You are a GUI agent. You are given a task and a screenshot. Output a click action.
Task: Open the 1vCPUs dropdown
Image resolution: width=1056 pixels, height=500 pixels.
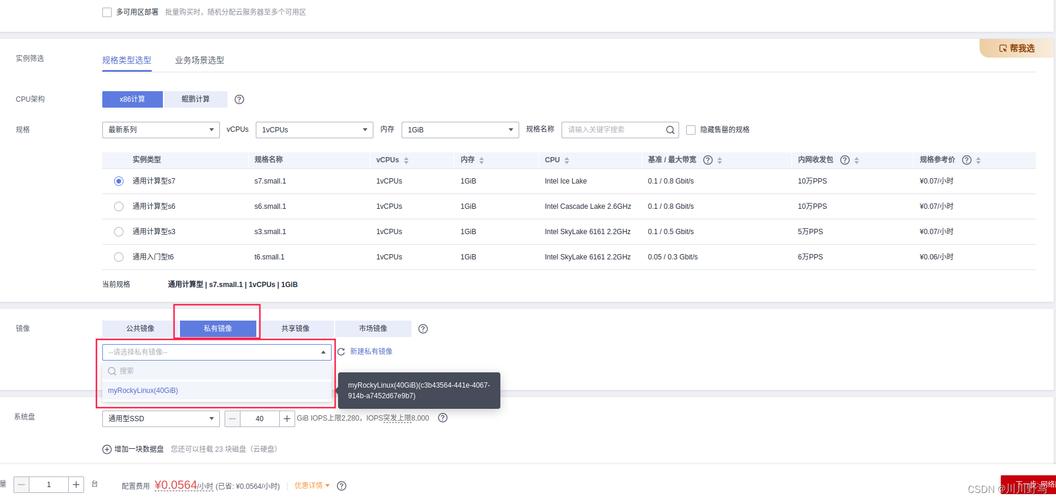[315, 129]
